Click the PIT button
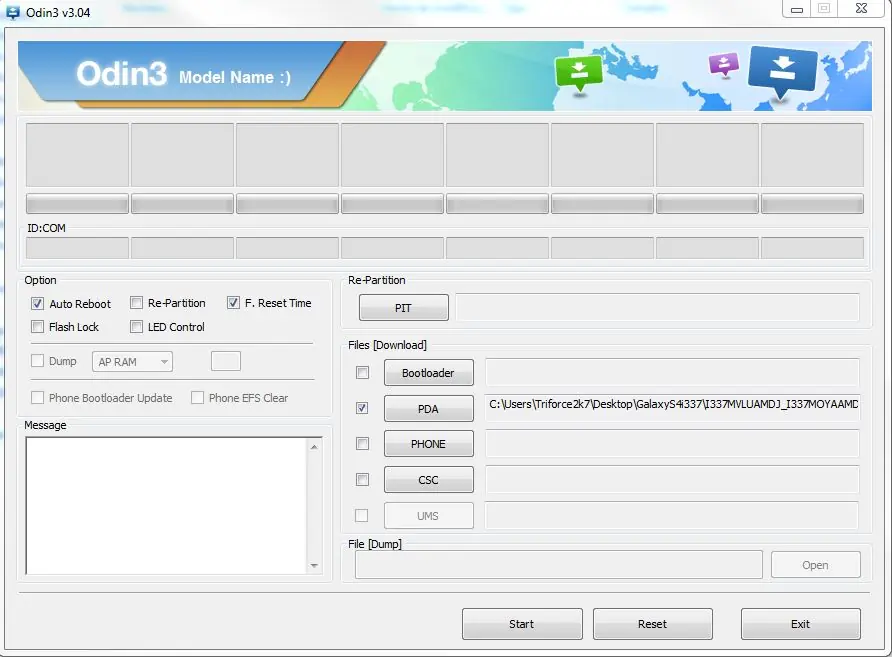 tap(403, 308)
